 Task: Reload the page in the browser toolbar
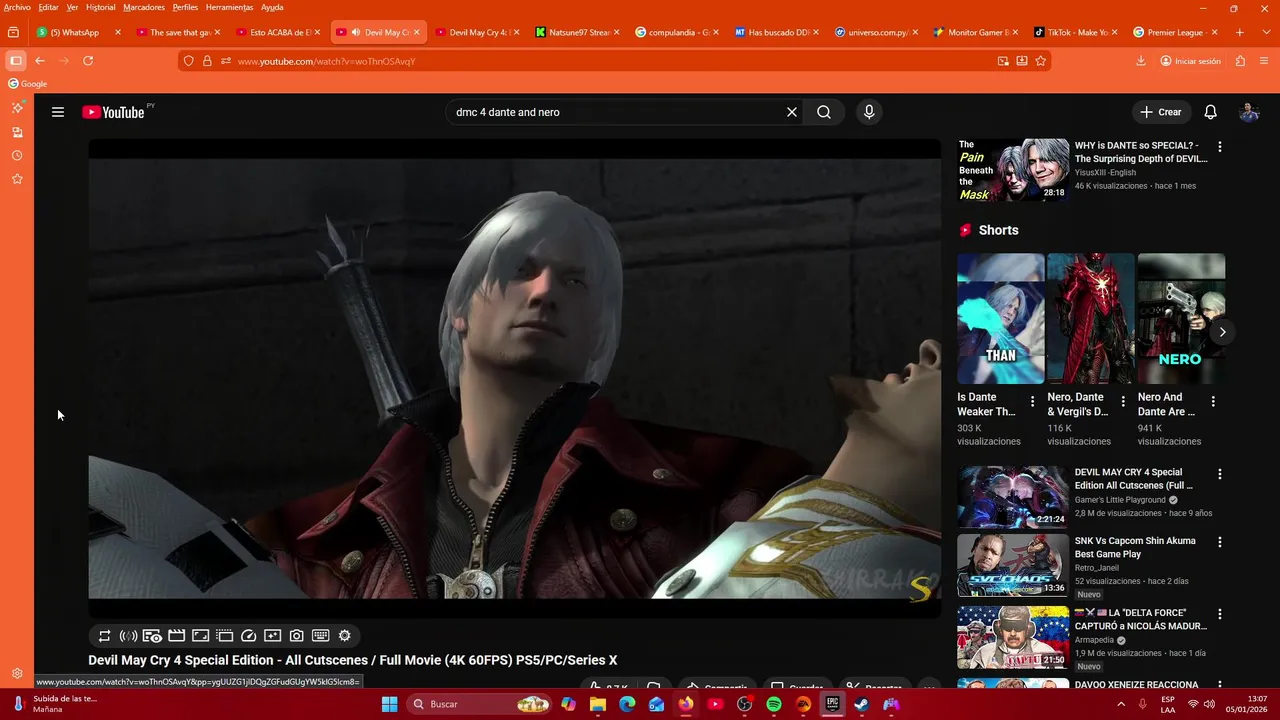[x=88, y=61]
